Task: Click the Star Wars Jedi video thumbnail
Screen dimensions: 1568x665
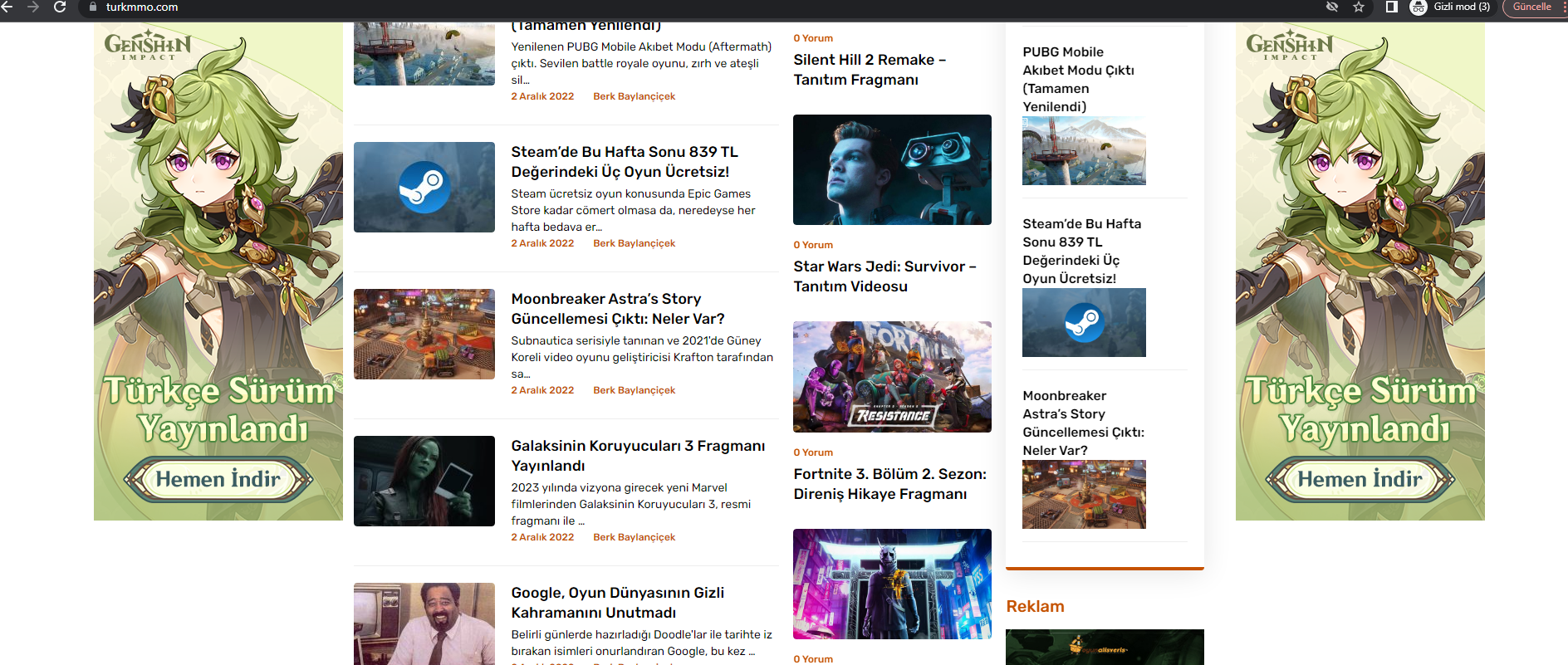Action: coord(892,169)
